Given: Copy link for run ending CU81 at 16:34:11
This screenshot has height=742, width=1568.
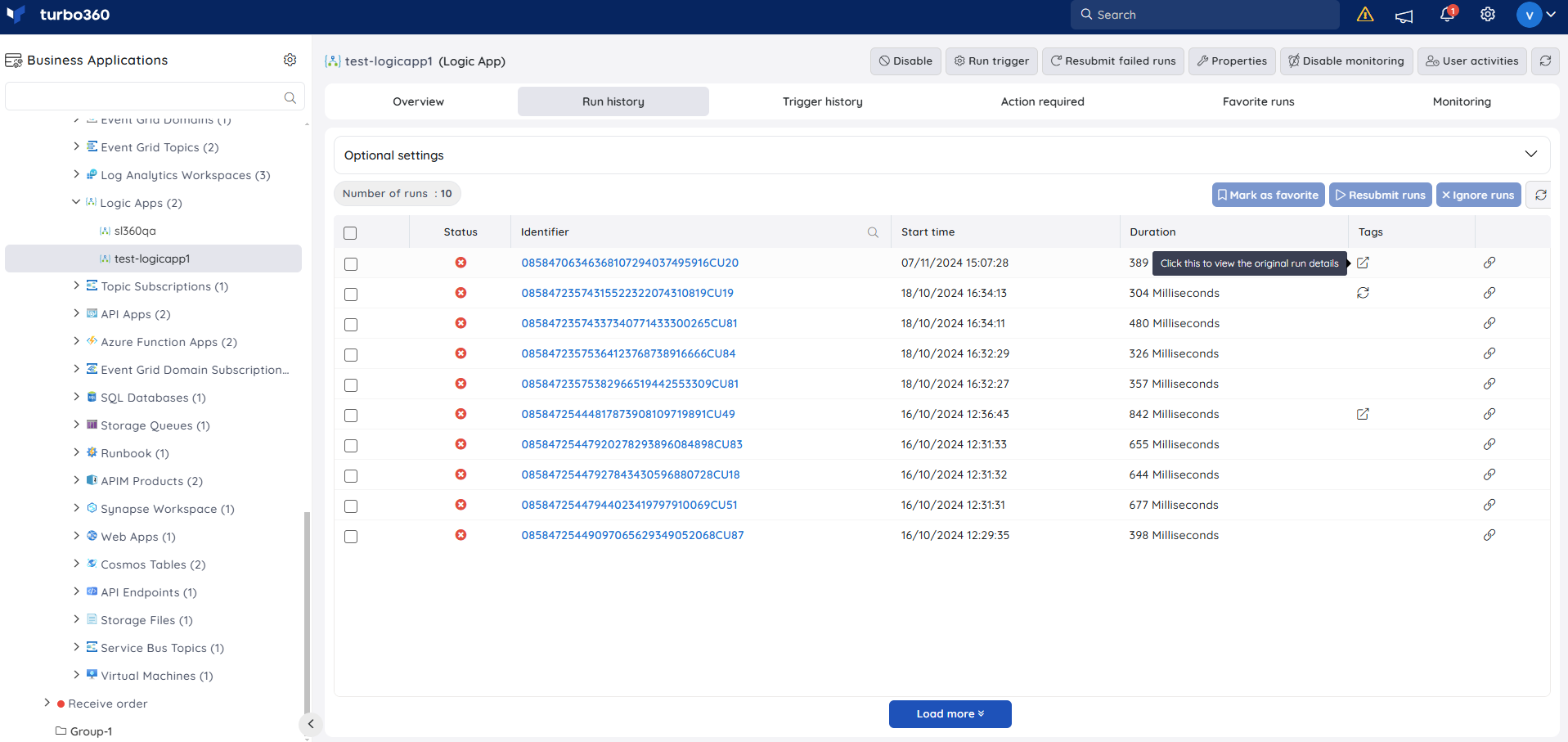Looking at the screenshot, I should coord(1489,323).
